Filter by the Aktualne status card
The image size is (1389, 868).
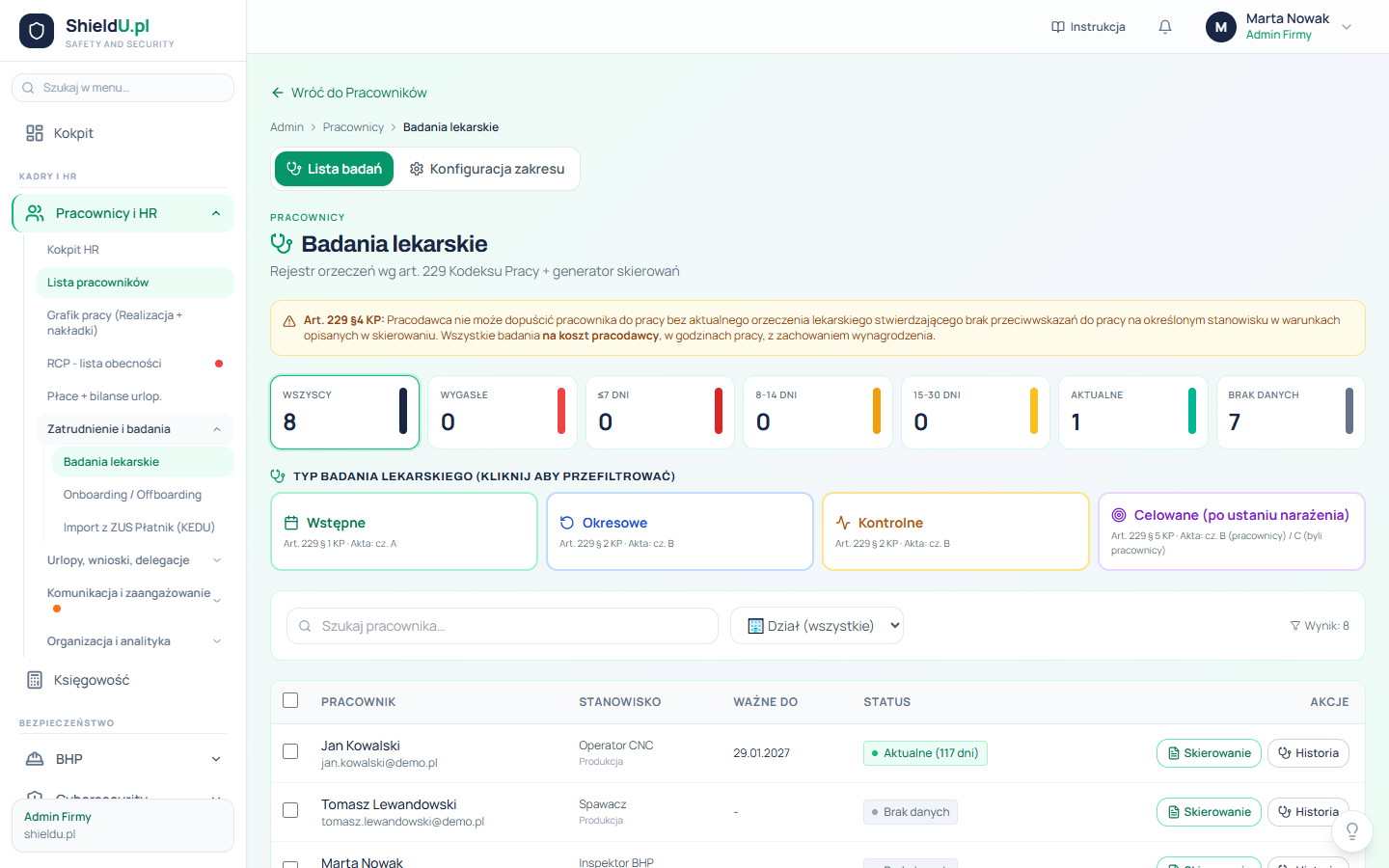coord(1133,412)
